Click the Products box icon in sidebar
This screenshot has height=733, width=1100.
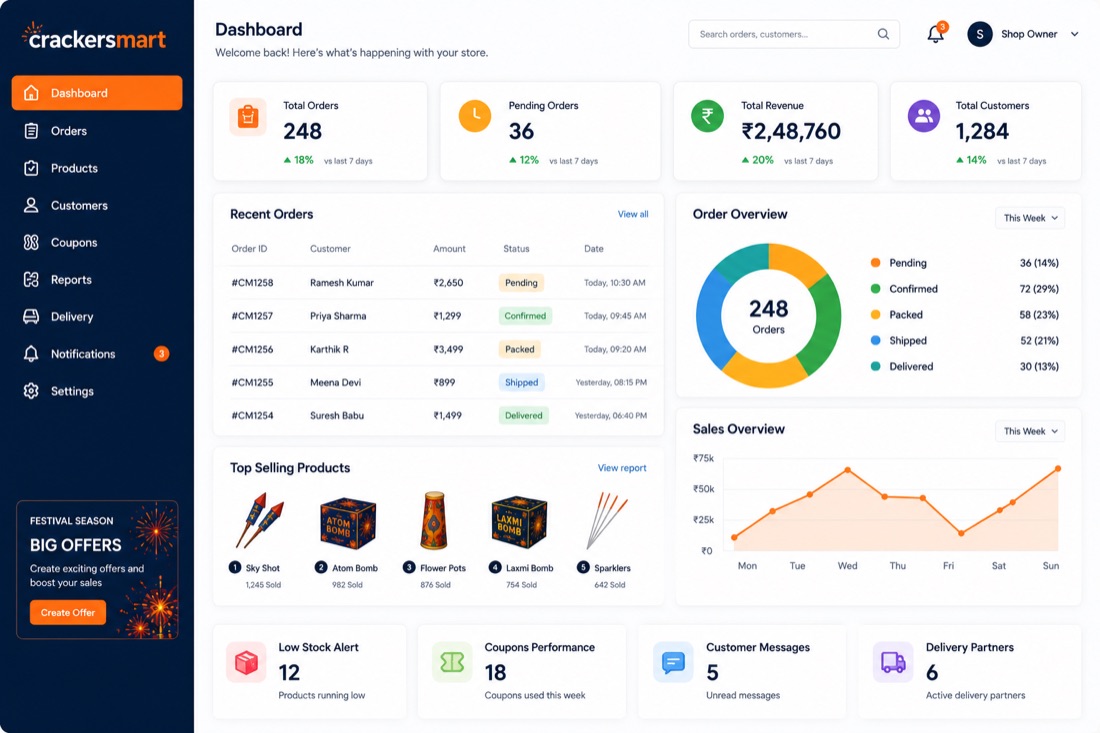coord(31,168)
